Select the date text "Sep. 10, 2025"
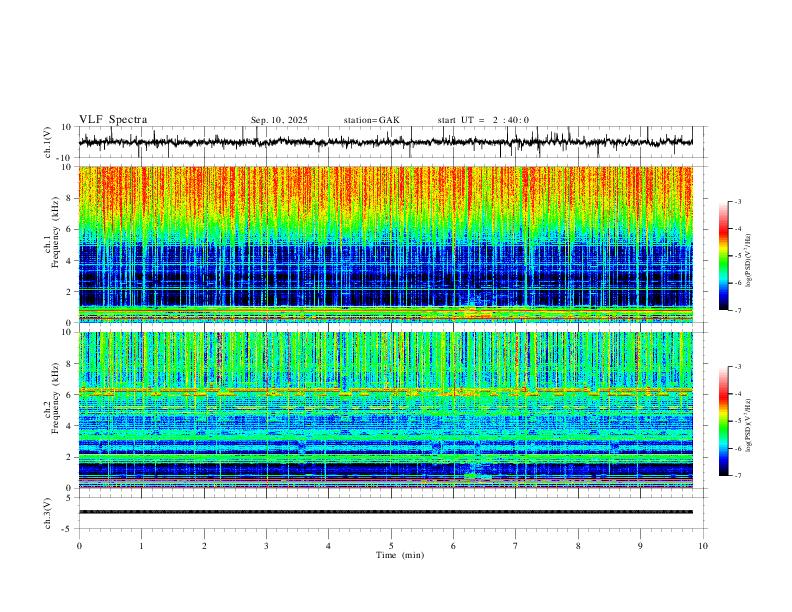The image size is (792, 612). click(279, 120)
